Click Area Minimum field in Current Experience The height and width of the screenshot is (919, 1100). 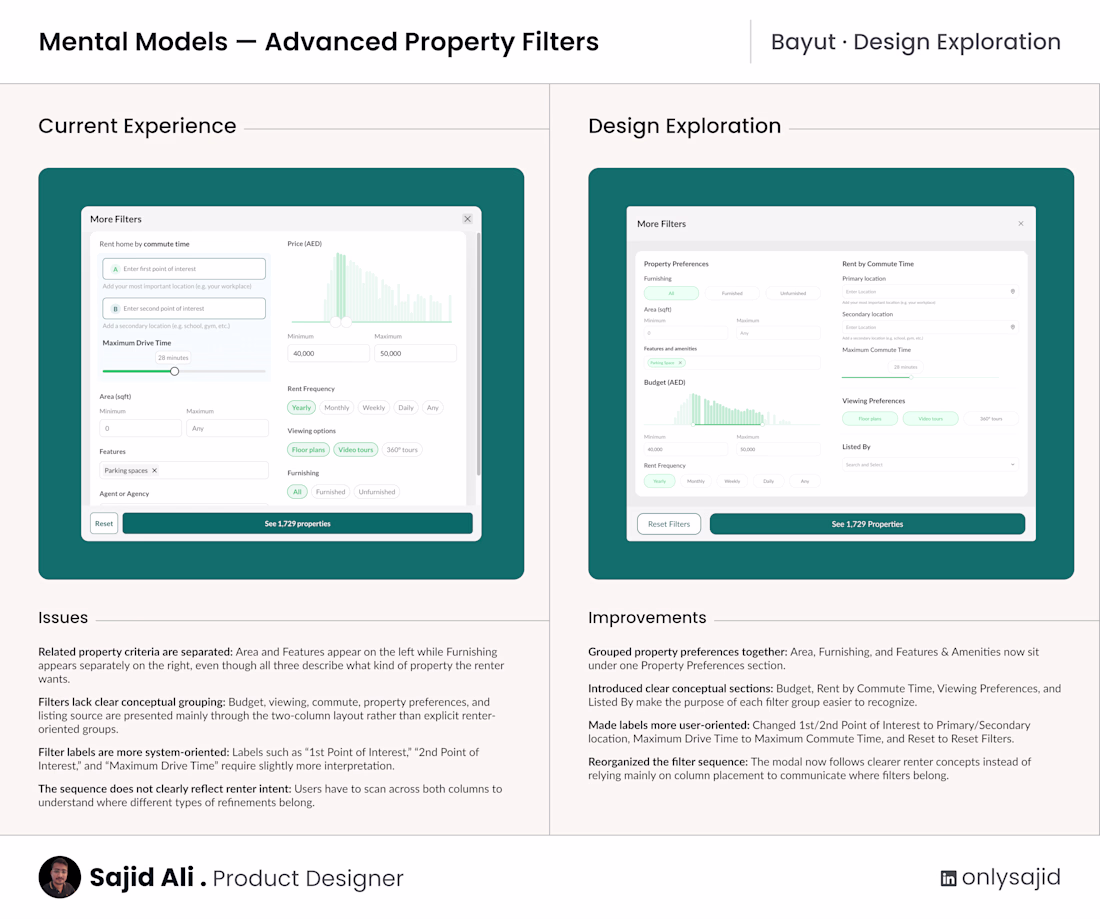point(140,428)
